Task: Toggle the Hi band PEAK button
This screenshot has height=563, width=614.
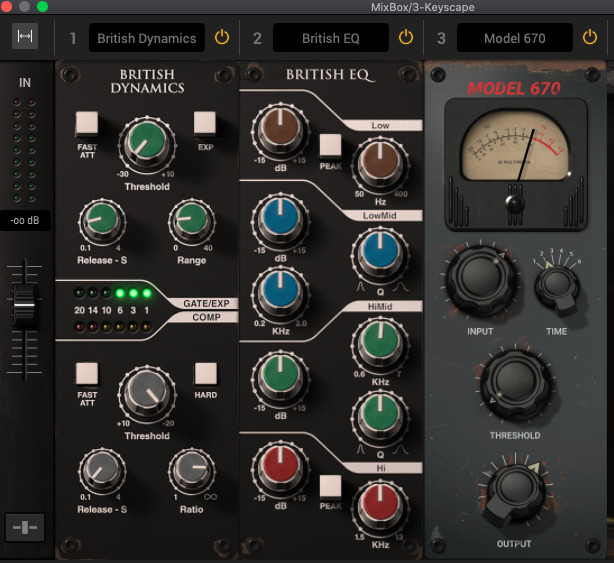Action: [330, 486]
